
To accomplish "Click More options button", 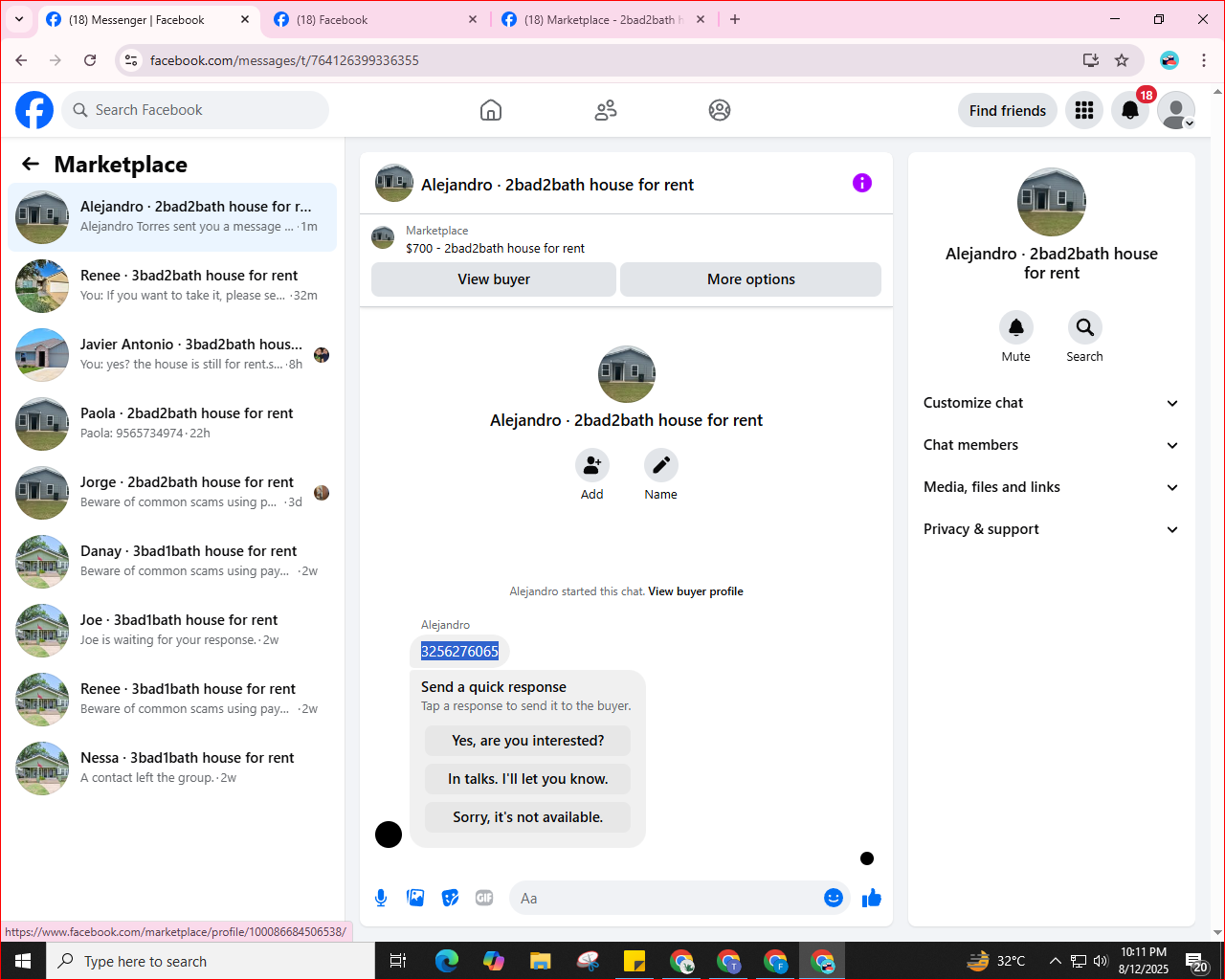I will click(x=751, y=279).
